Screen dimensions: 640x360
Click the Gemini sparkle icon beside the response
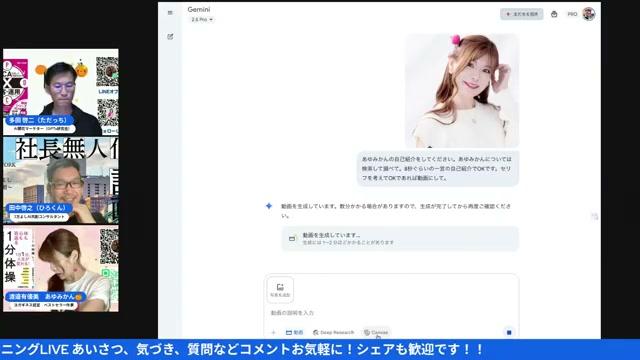click(269, 206)
